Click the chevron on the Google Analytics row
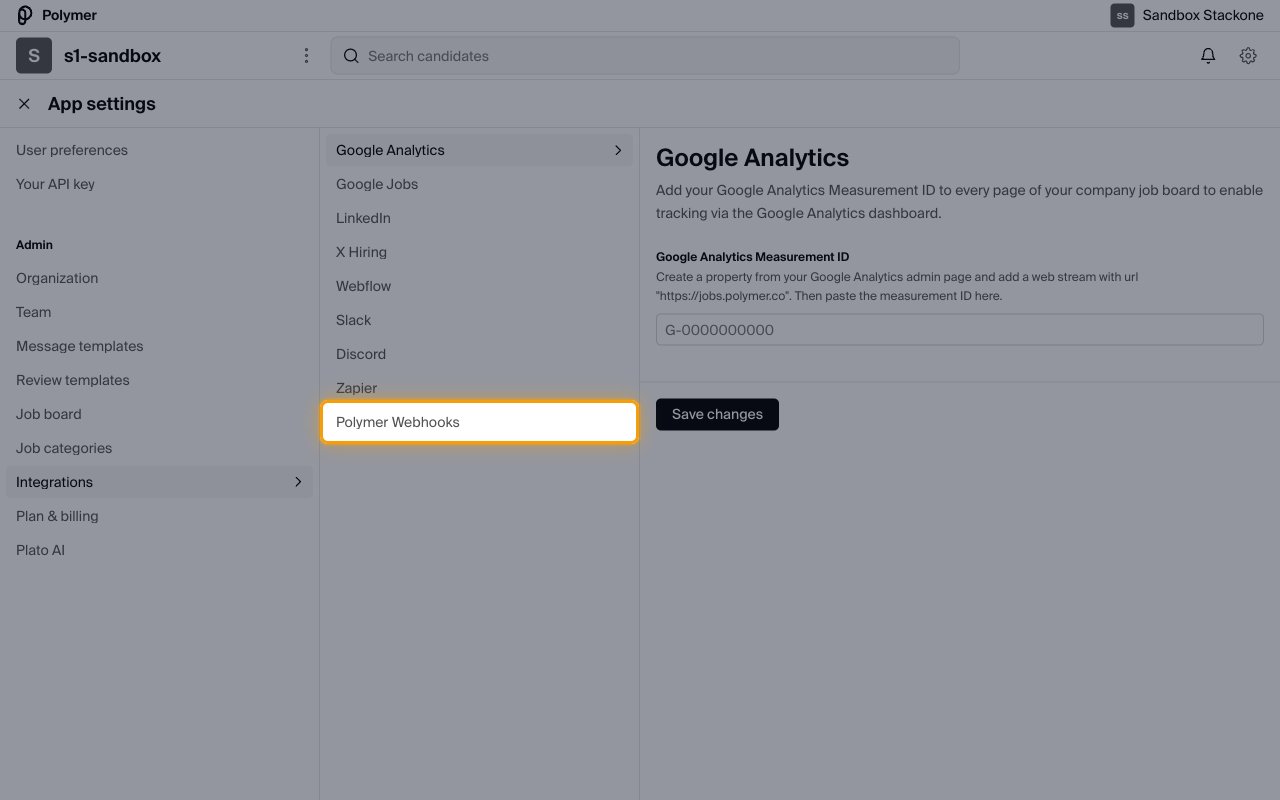Screen dimensions: 1280x800 [x=618, y=150]
